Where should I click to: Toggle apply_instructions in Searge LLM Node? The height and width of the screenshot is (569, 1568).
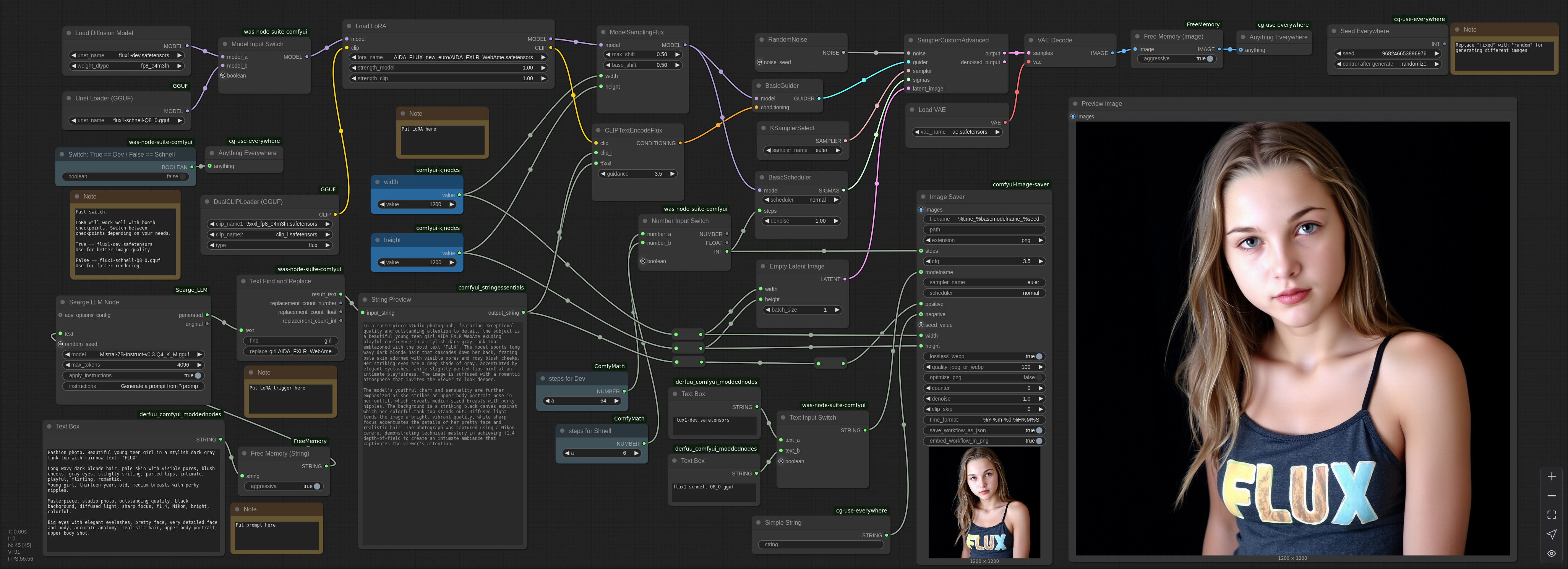(133, 375)
